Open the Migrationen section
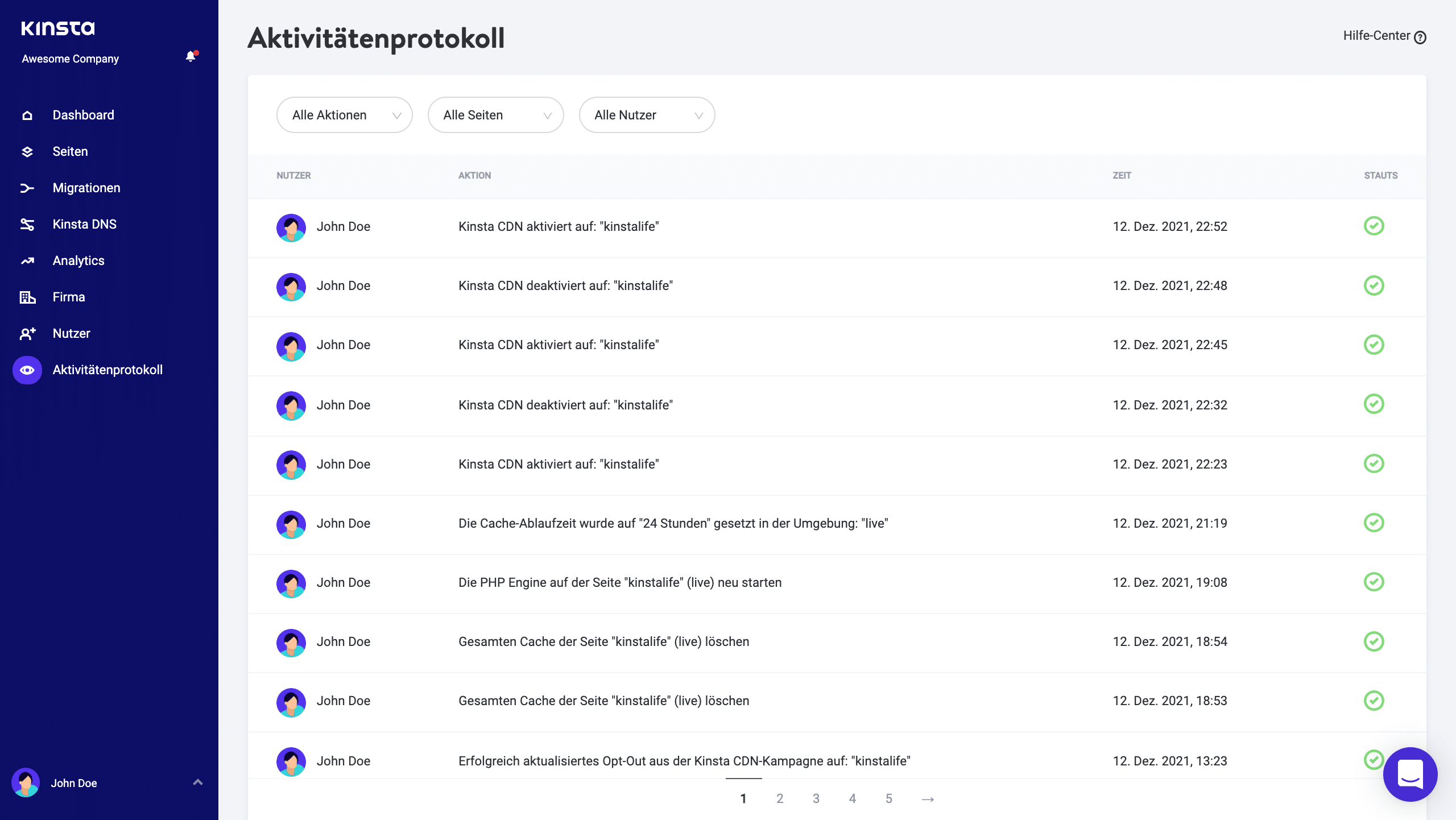1456x820 pixels. [x=86, y=187]
